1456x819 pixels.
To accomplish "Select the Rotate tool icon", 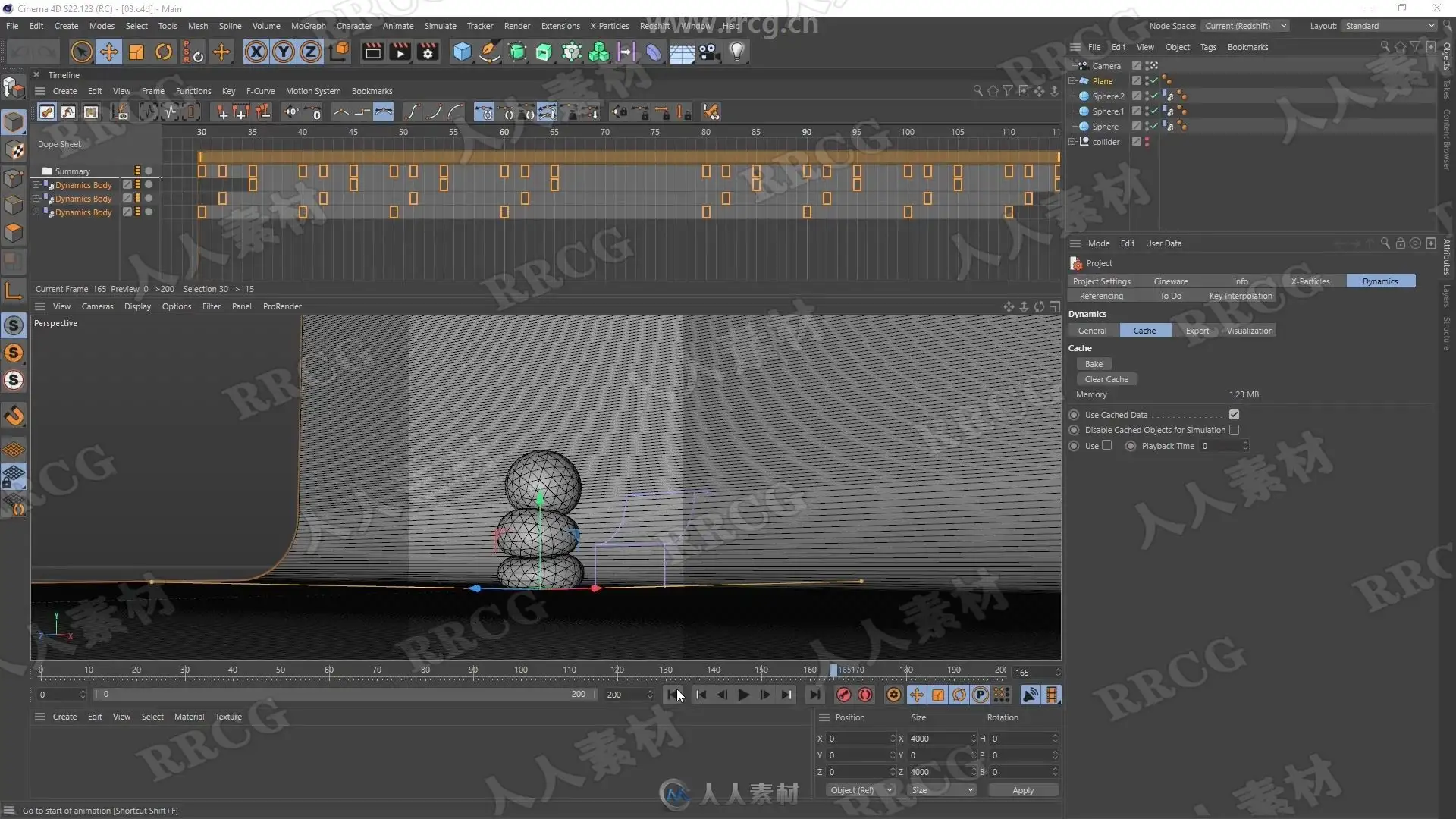I will [163, 52].
